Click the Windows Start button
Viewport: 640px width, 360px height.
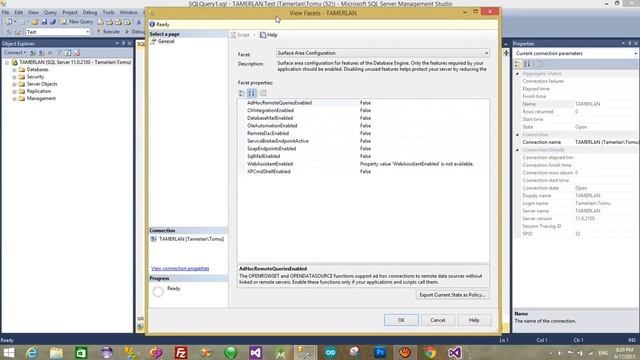(x=9, y=353)
